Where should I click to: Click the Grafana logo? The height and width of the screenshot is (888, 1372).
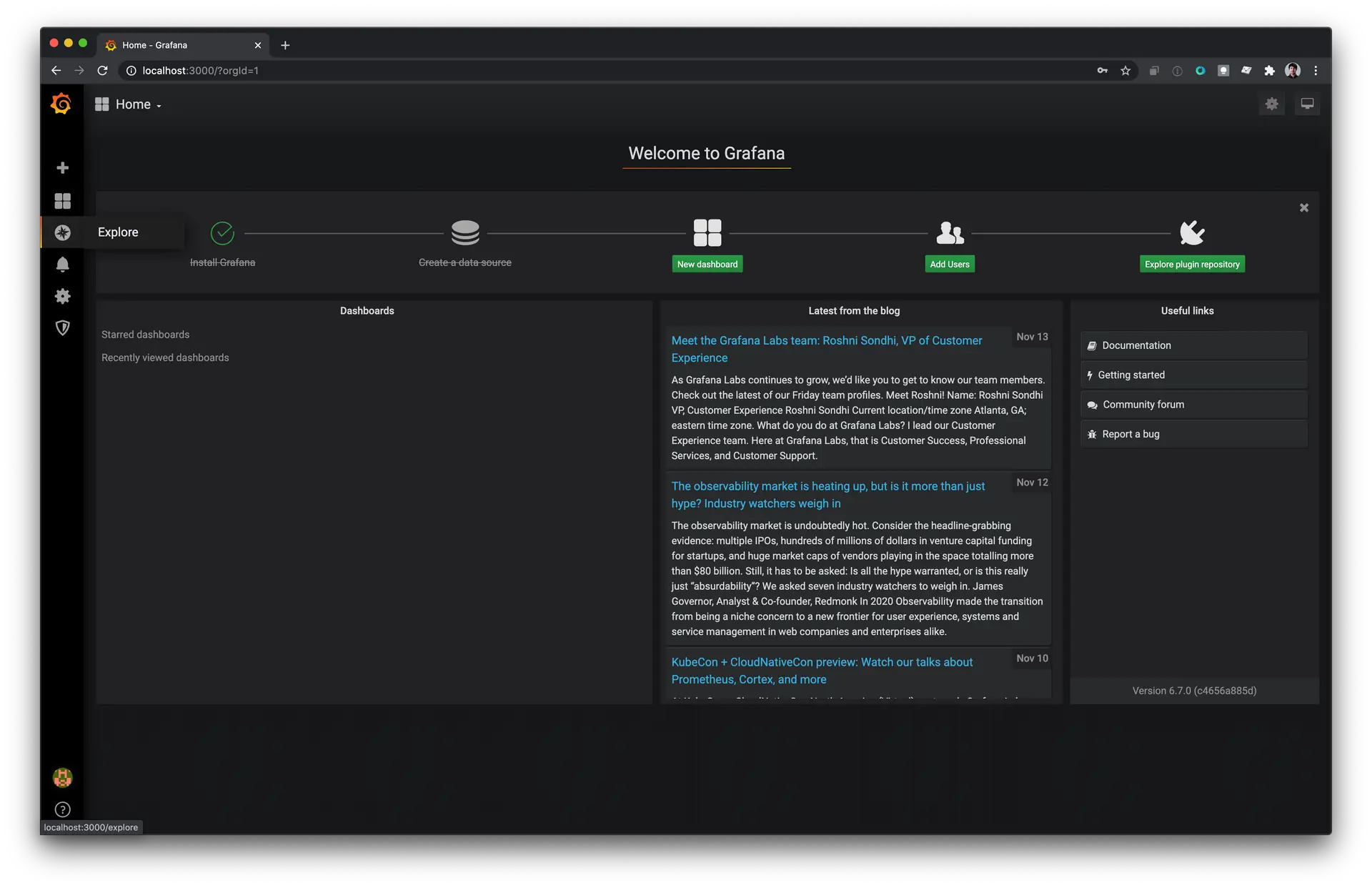pyautogui.click(x=61, y=104)
